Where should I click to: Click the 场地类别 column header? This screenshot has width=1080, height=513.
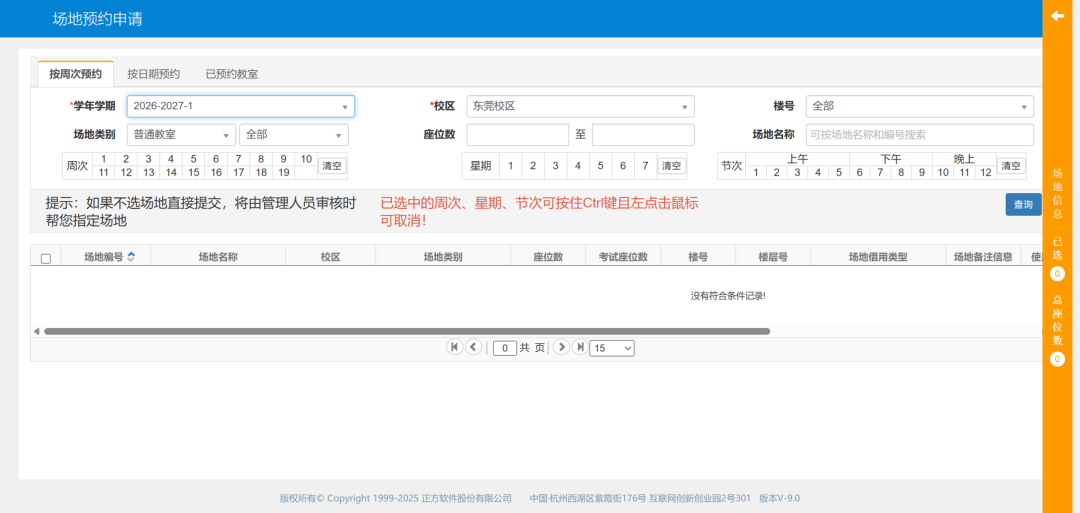(x=443, y=257)
